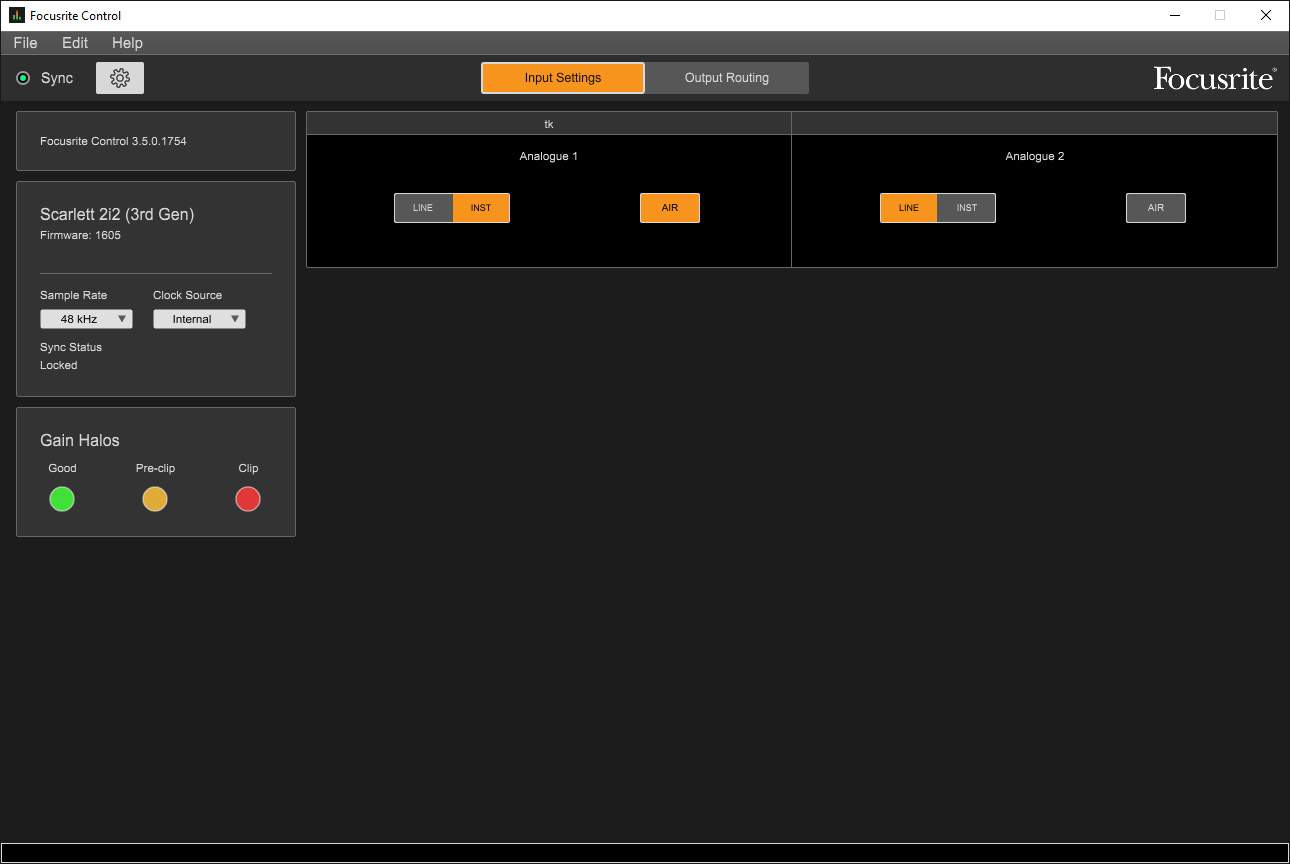This screenshot has height=864, width=1290.
Task: Click the 'Sync Status' label
Action: click(71, 347)
